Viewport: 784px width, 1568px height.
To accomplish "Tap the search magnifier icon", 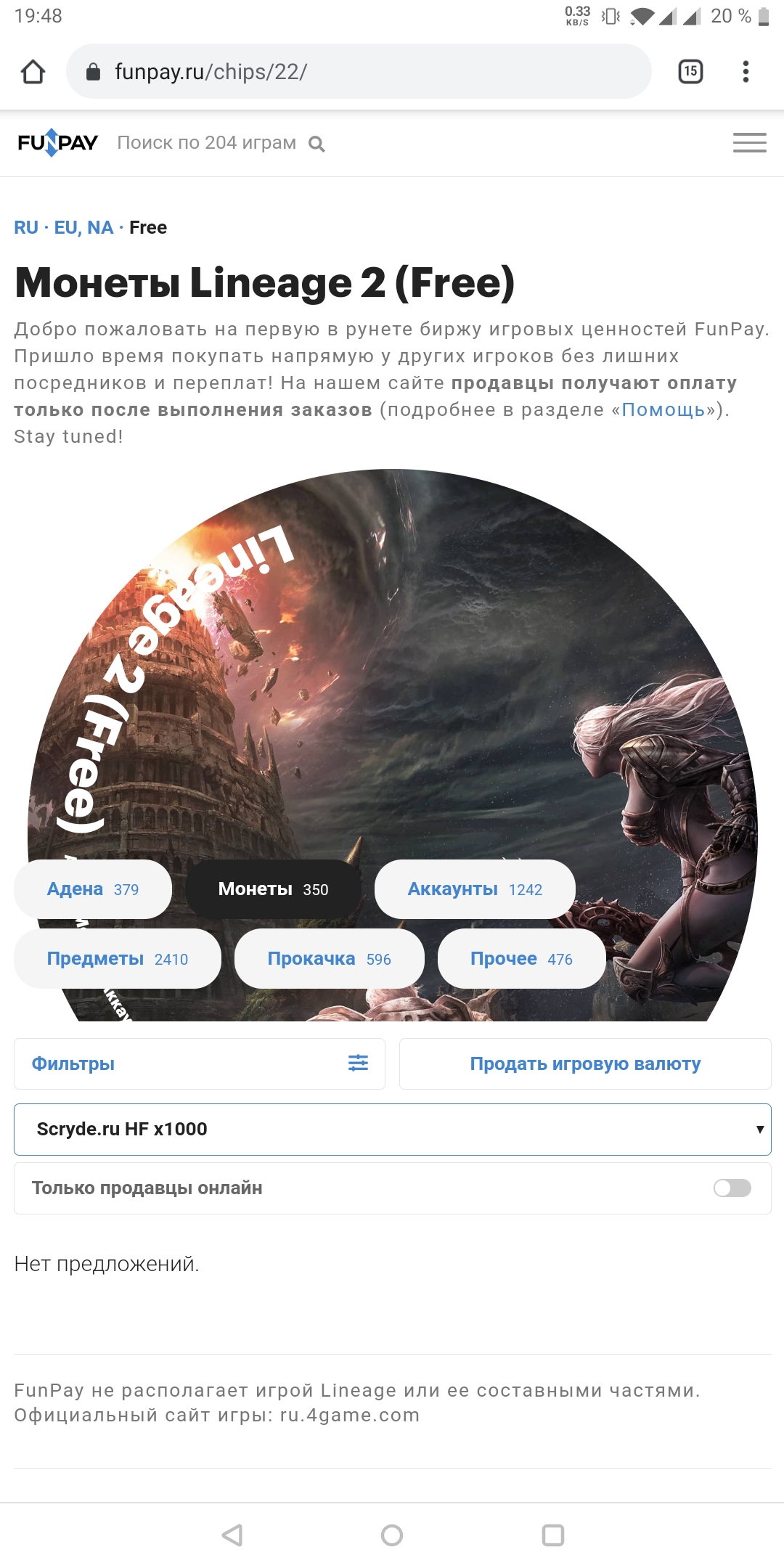I will [317, 144].
